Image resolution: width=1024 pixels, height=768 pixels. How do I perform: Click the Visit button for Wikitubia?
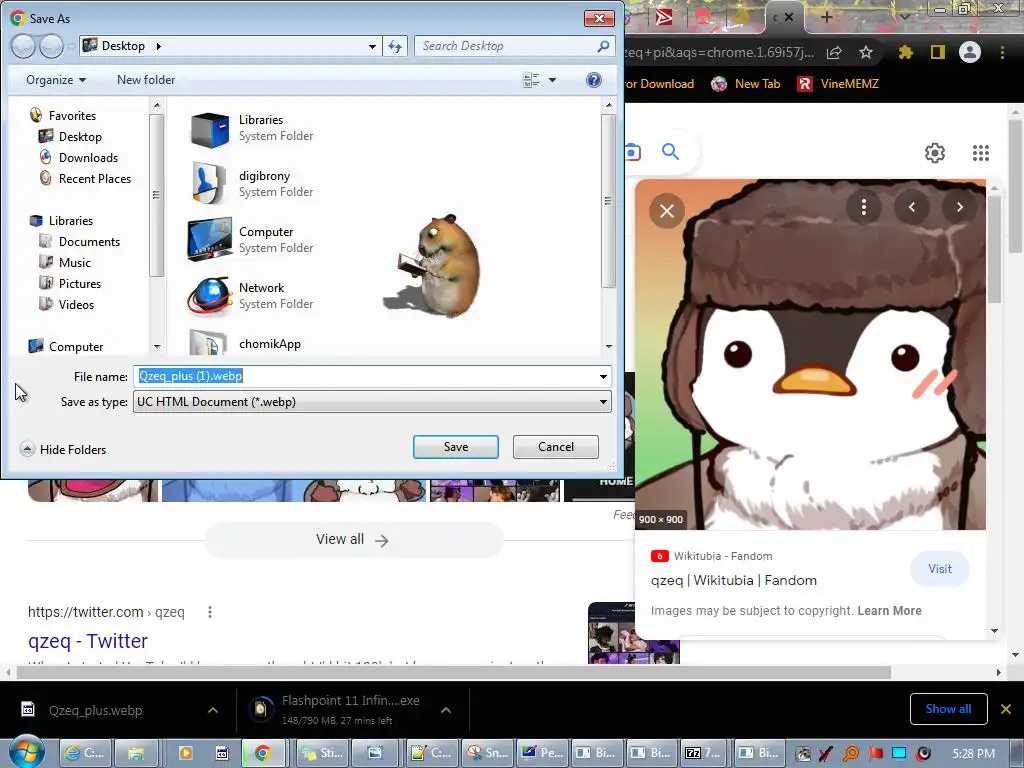coord(940,569)
